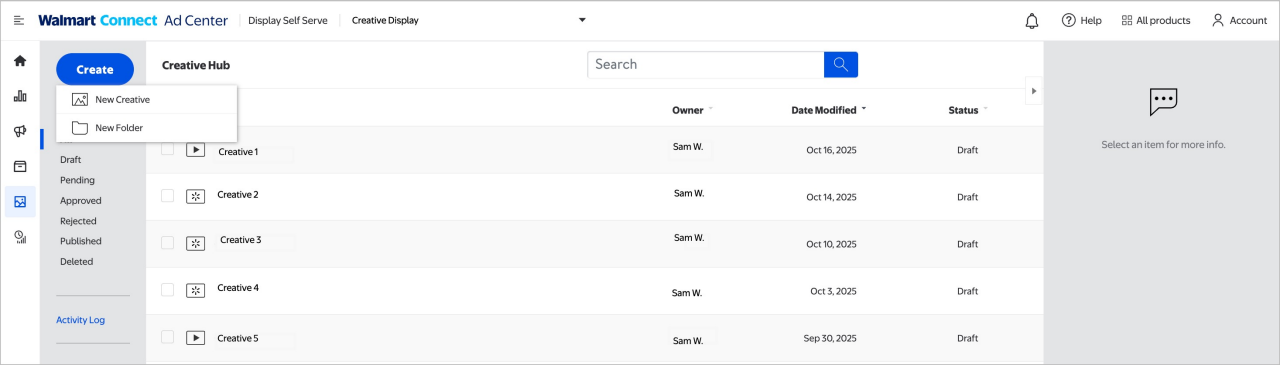This screenshot has height=365, width=1280.
Task: Click the image icon beside New Creative
Action: tap(80, 100)
